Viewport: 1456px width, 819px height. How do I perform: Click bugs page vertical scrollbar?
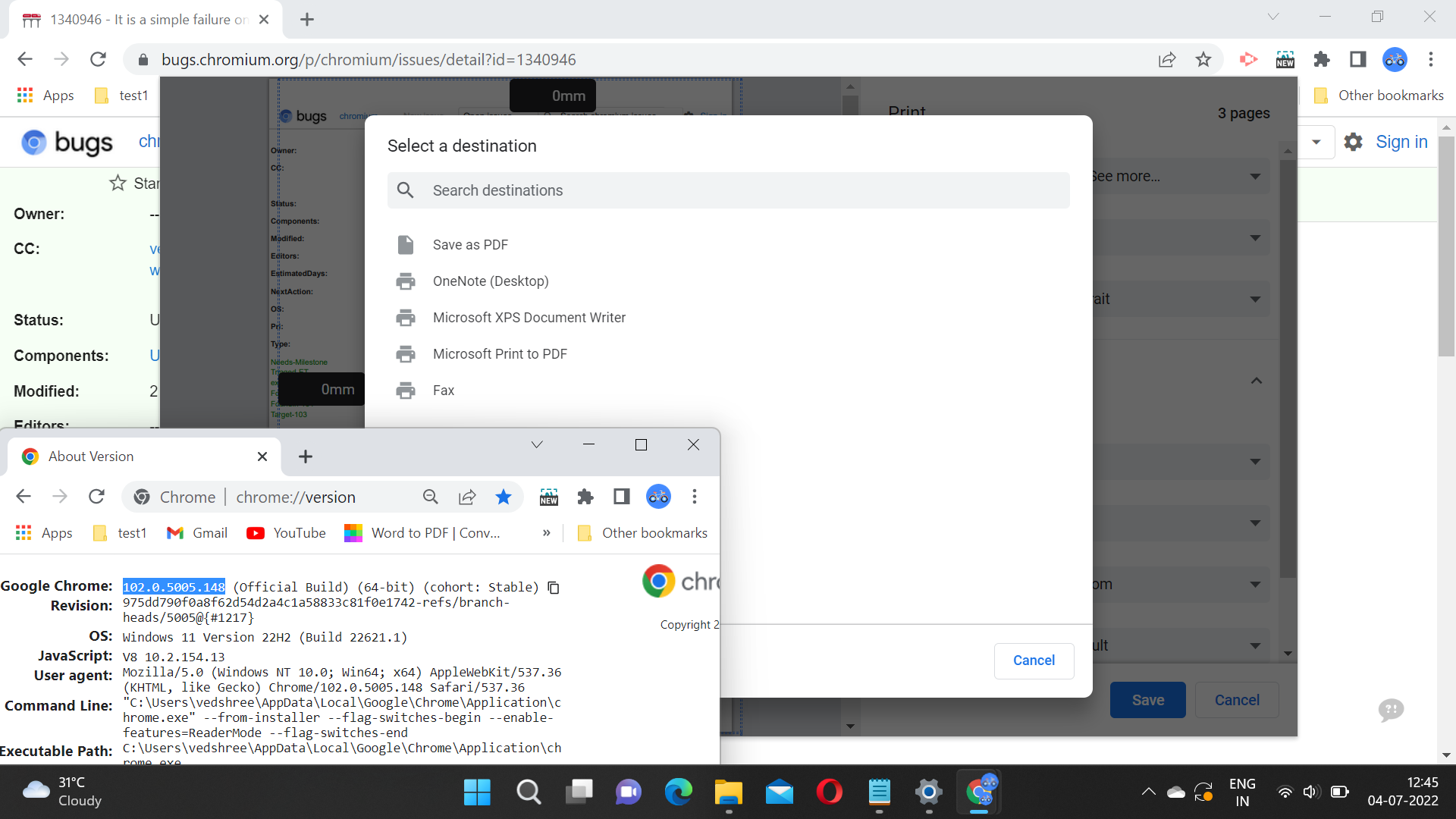[1446, 246]
